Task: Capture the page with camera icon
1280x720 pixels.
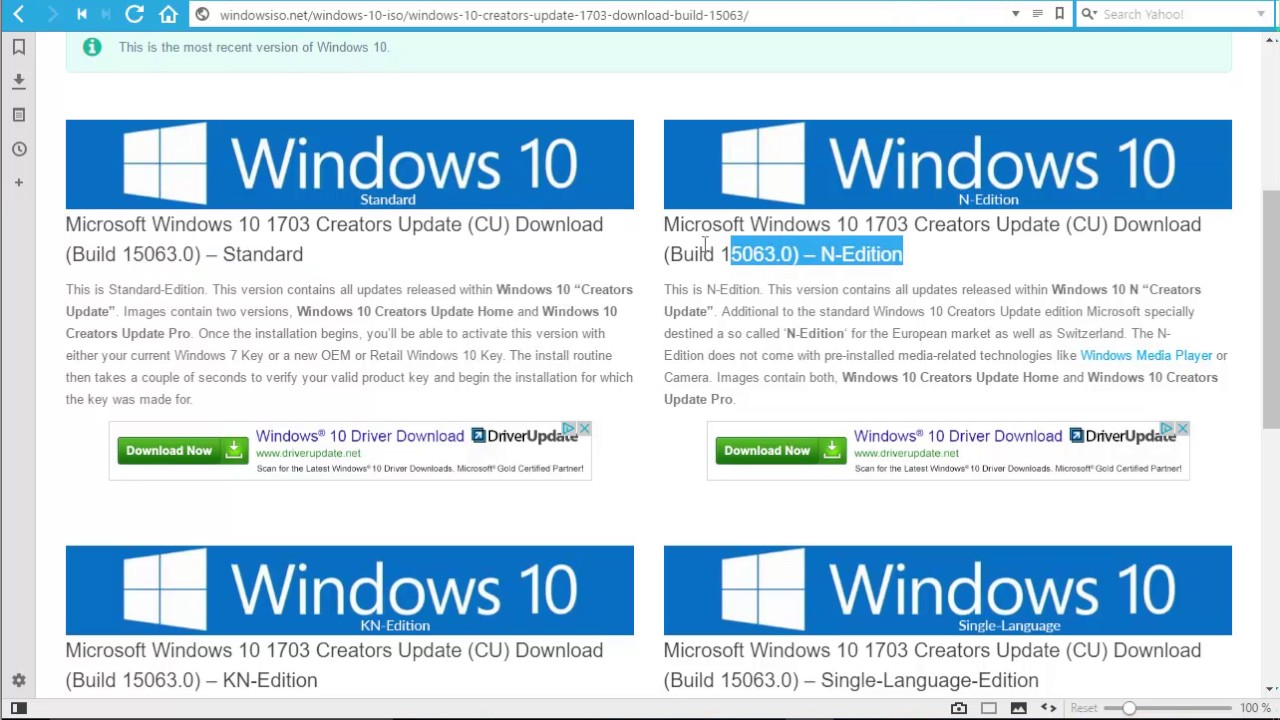Action: click(x=958, y=708)
